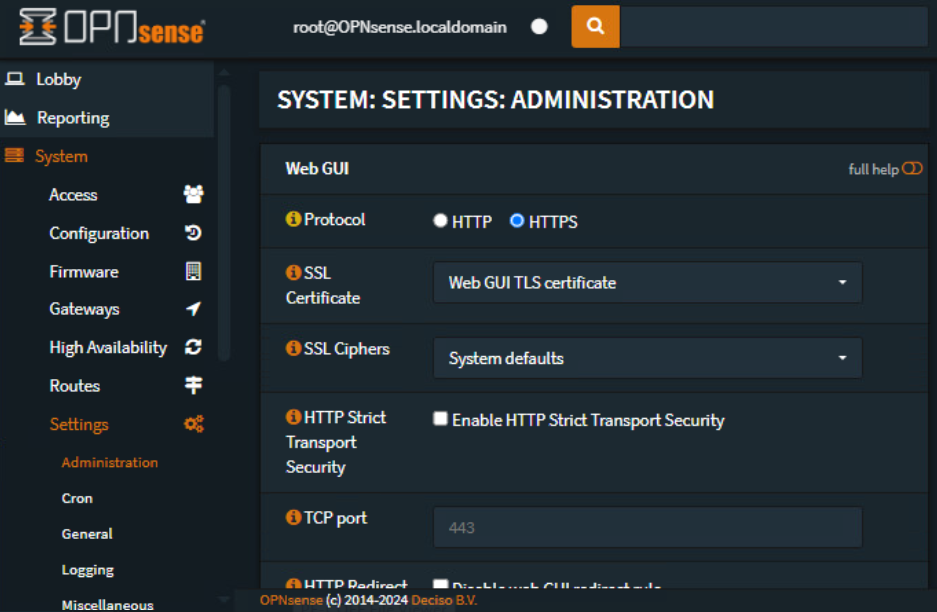
Task: Go to General settings page
Action: (87, 534)
